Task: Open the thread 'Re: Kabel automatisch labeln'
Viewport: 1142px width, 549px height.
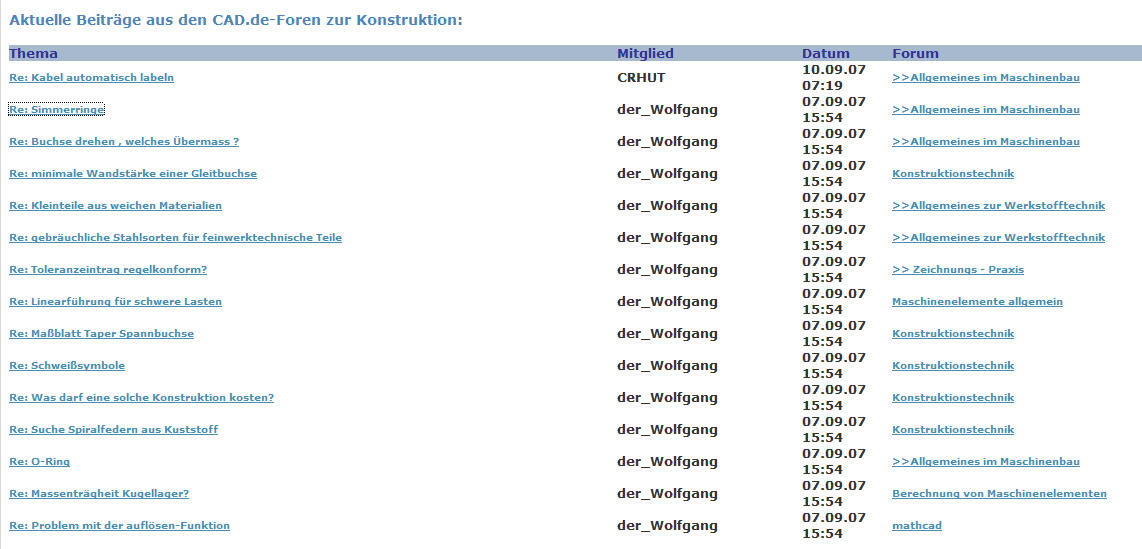Action: pos(91,78)
